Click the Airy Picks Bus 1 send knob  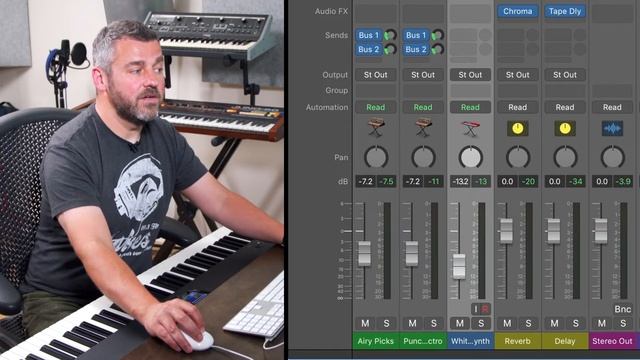coord(391,35)
